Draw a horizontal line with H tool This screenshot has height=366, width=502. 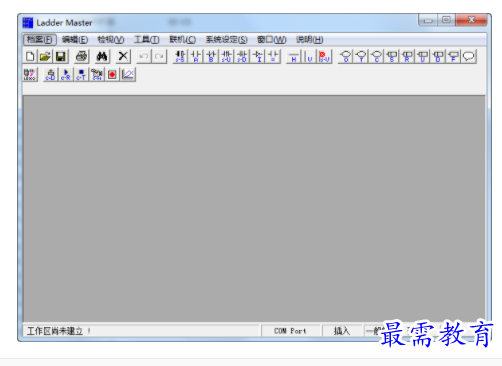294,56
